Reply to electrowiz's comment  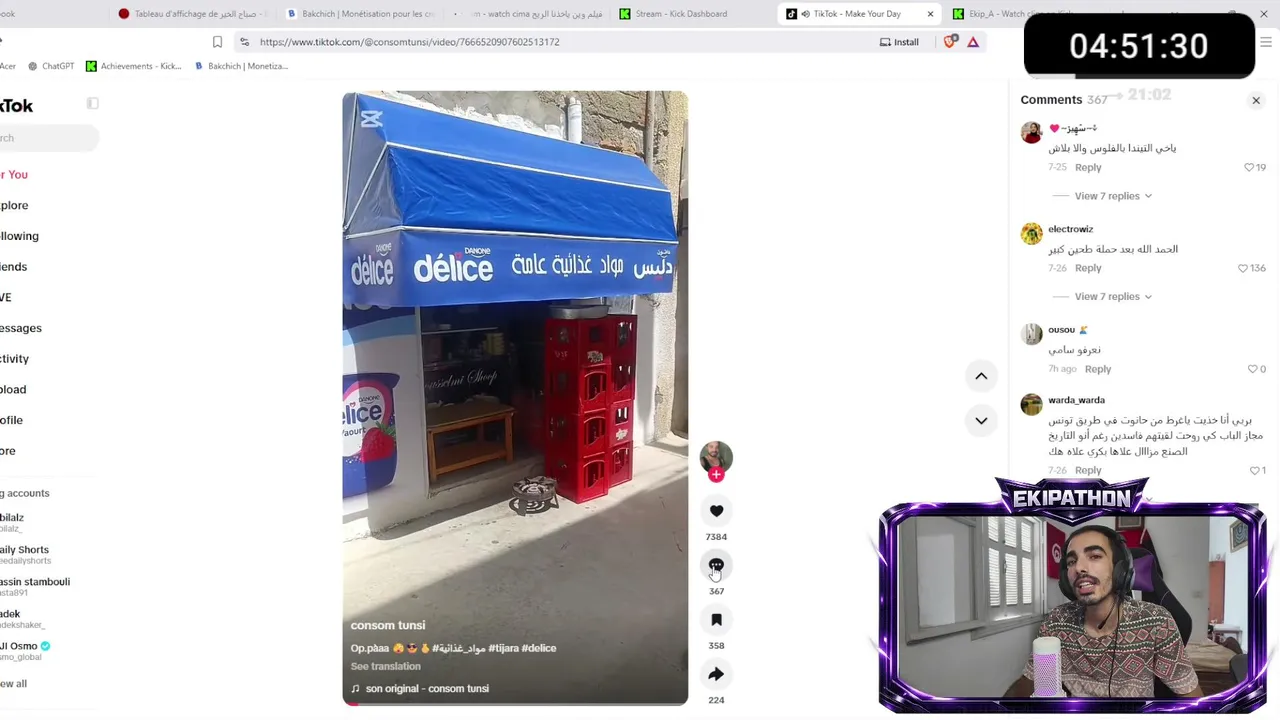coord(1088,268)
